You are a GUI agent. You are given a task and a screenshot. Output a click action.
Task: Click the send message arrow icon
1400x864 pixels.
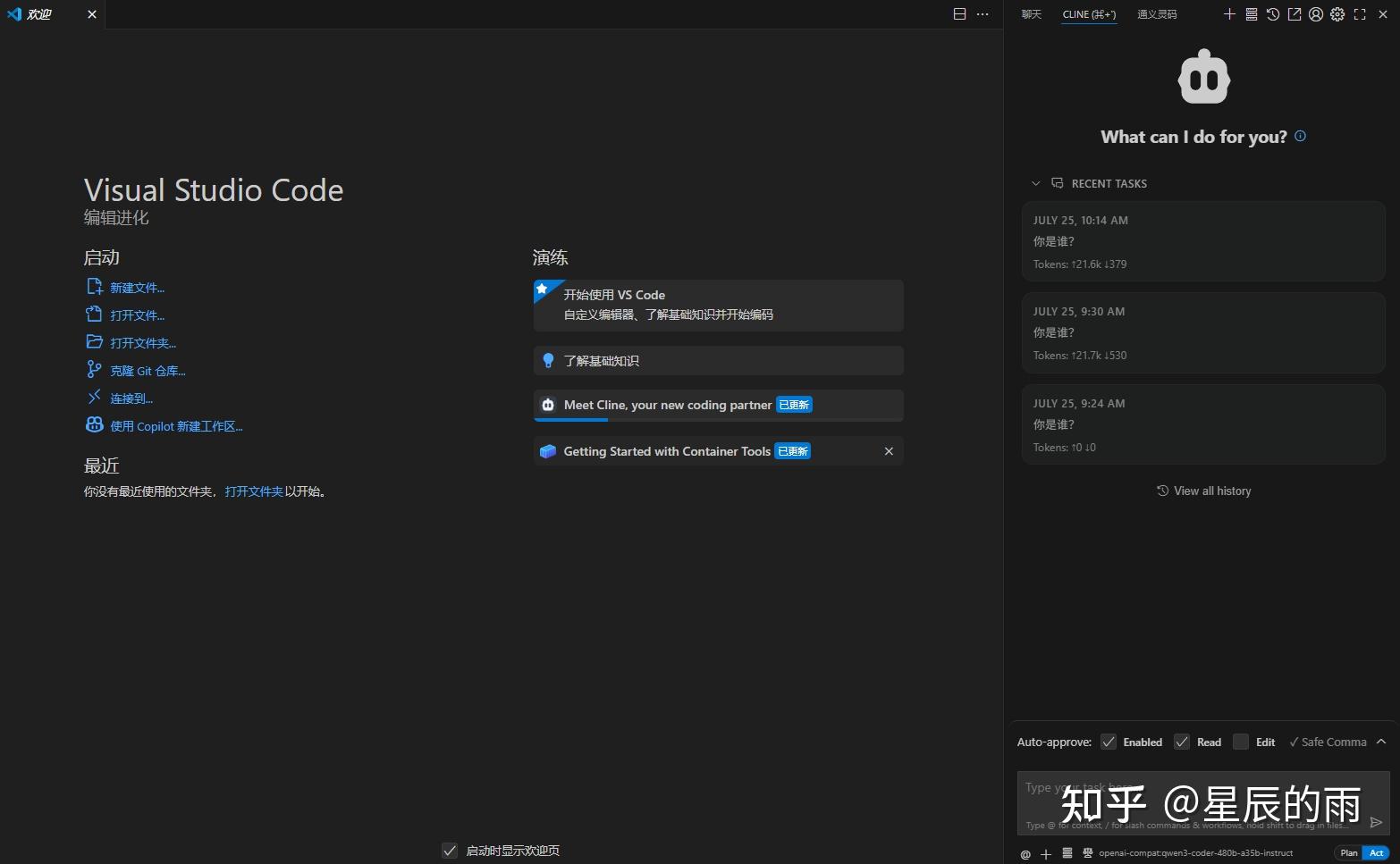tap(1376, 822)
